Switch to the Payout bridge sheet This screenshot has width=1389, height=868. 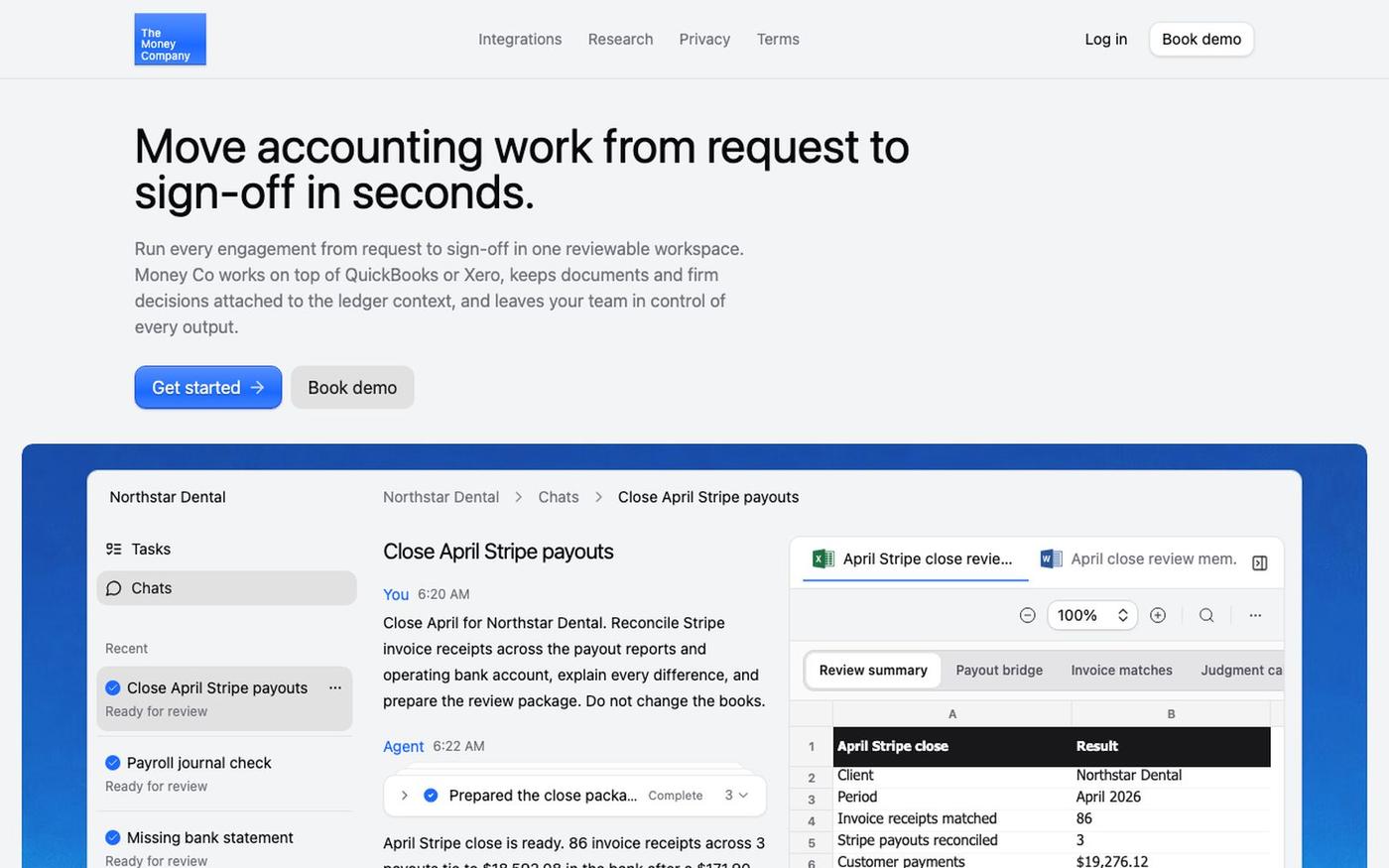(999, 671)
